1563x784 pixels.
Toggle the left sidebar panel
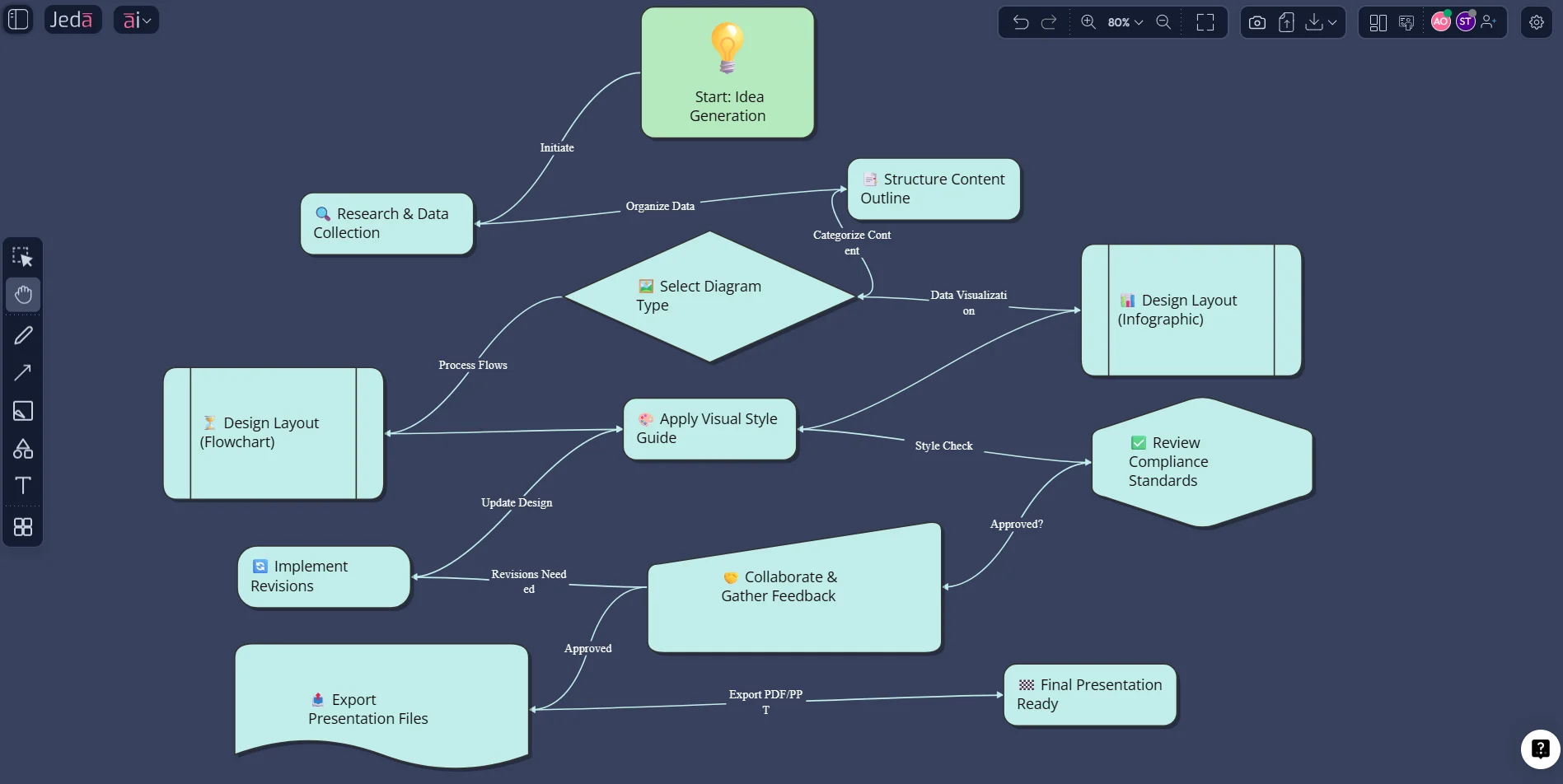(x=17, y=19)
